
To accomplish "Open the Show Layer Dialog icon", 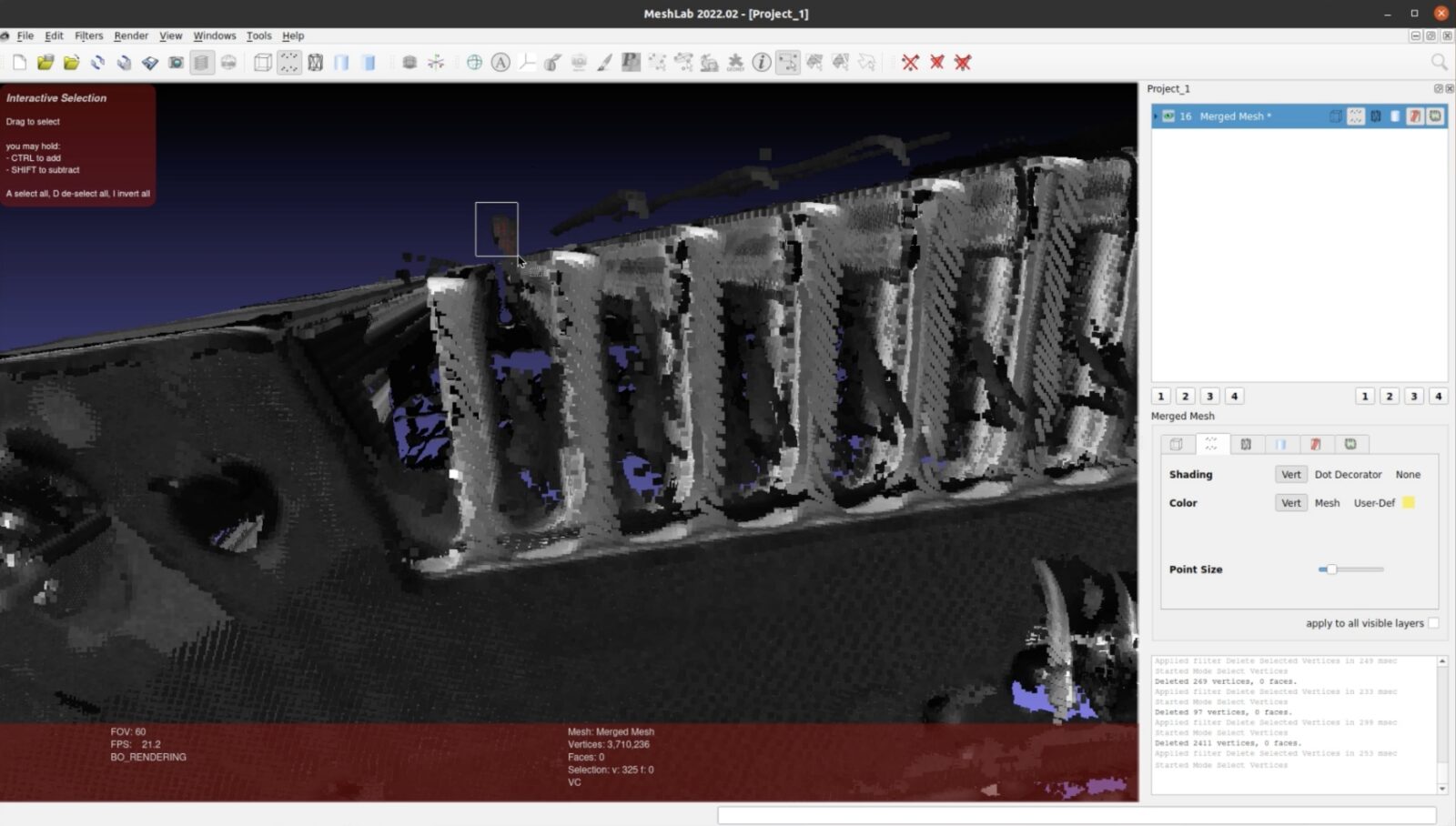I will point(202,62).
